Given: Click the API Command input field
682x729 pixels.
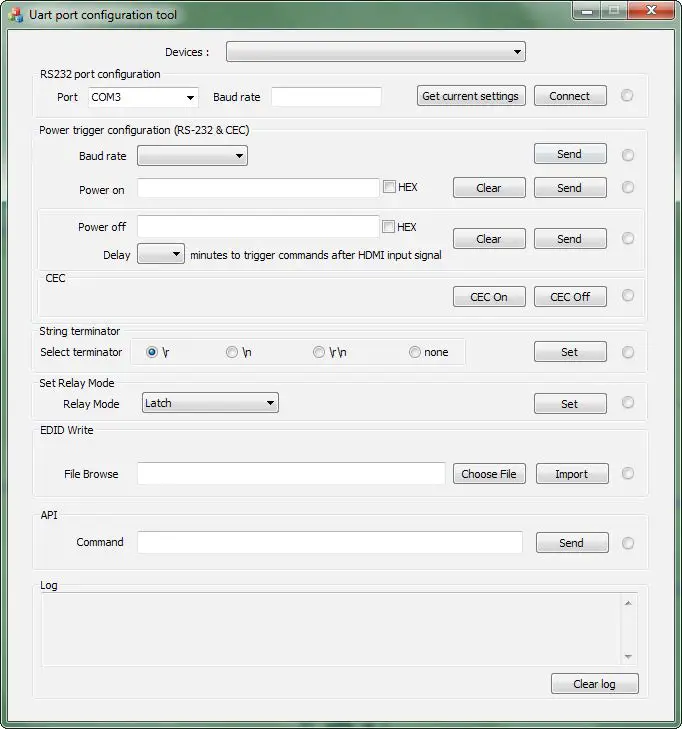Looking at the screenshot, I should coord(330,543).
